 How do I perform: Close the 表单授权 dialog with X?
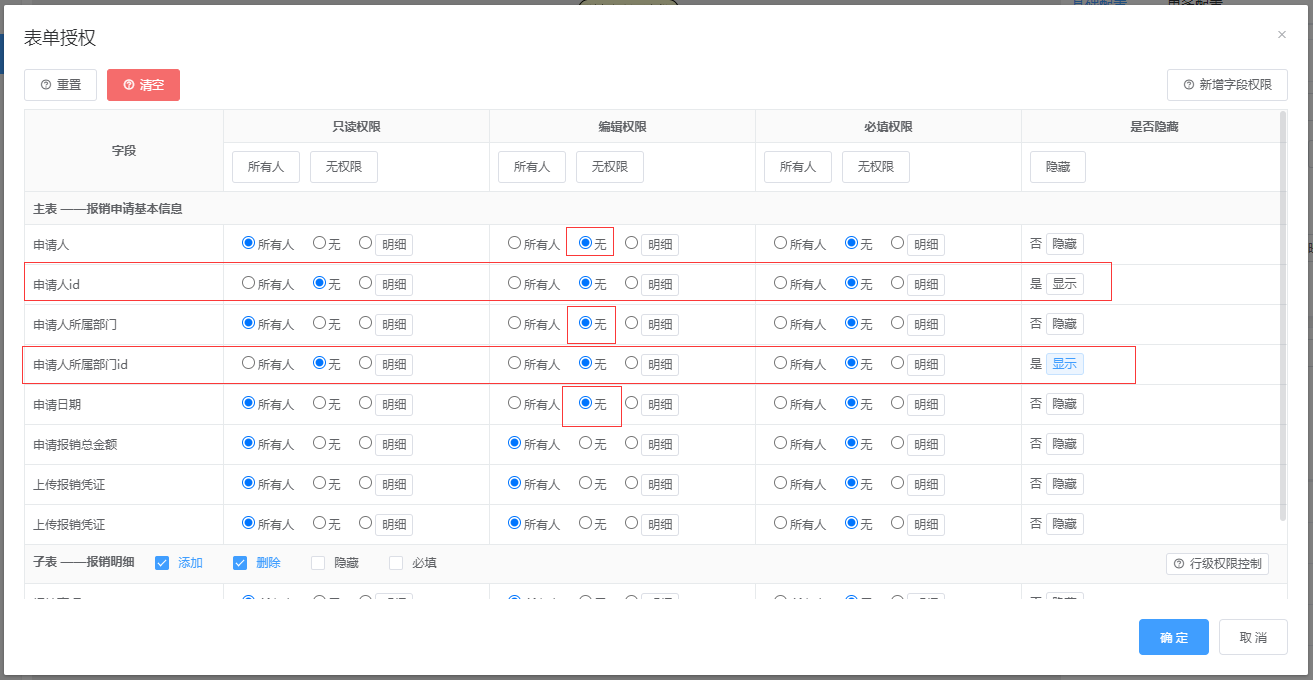[x=1282, y=35]
